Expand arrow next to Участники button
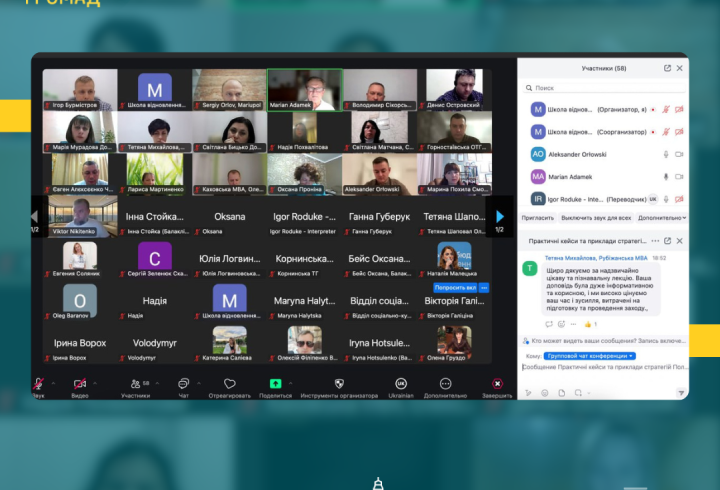The height and width of the screenshot is (490, 720). [158, 383]
